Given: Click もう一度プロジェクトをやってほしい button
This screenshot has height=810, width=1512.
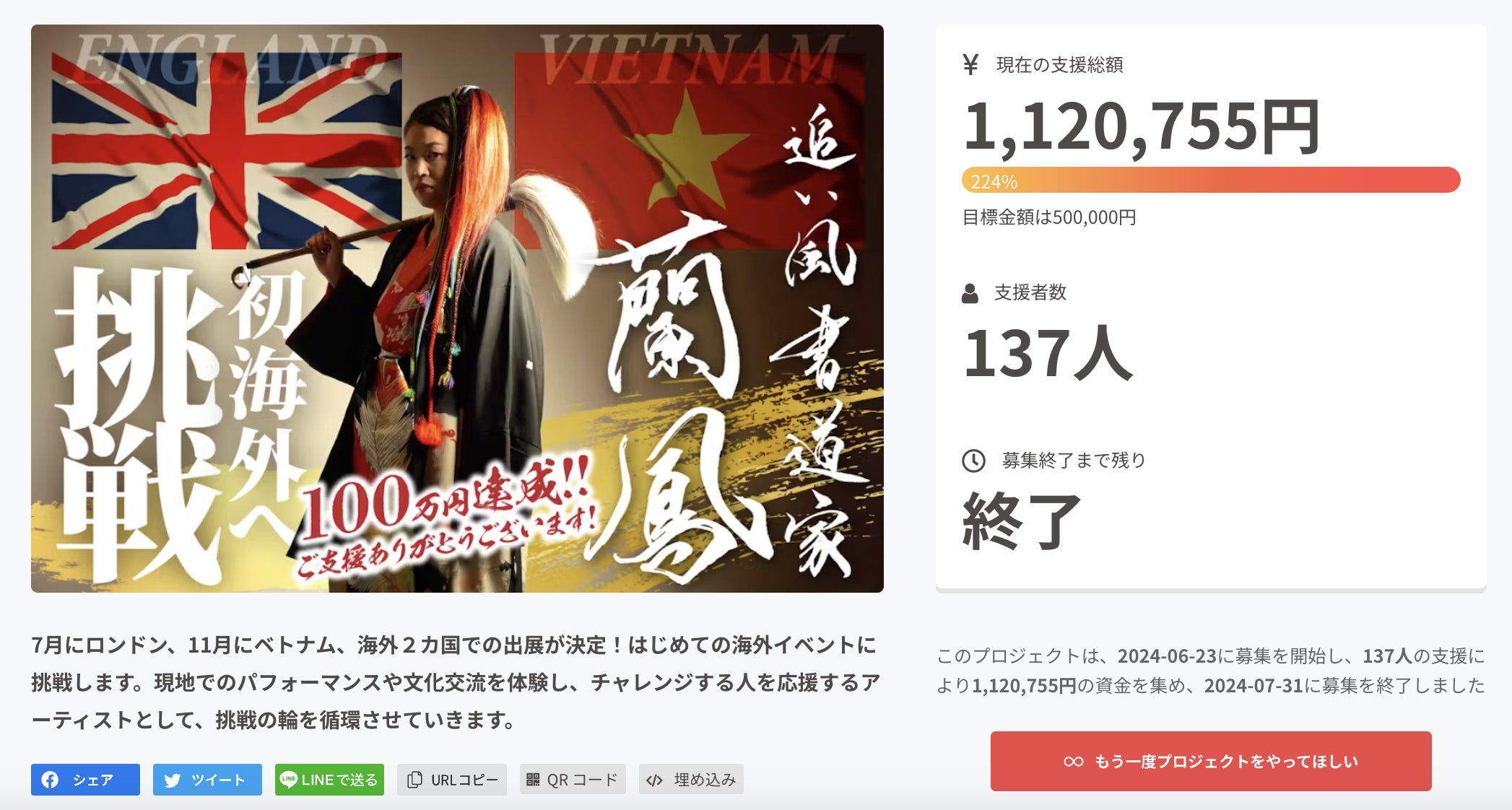Looking at the screenshot, I should 1211,761.
